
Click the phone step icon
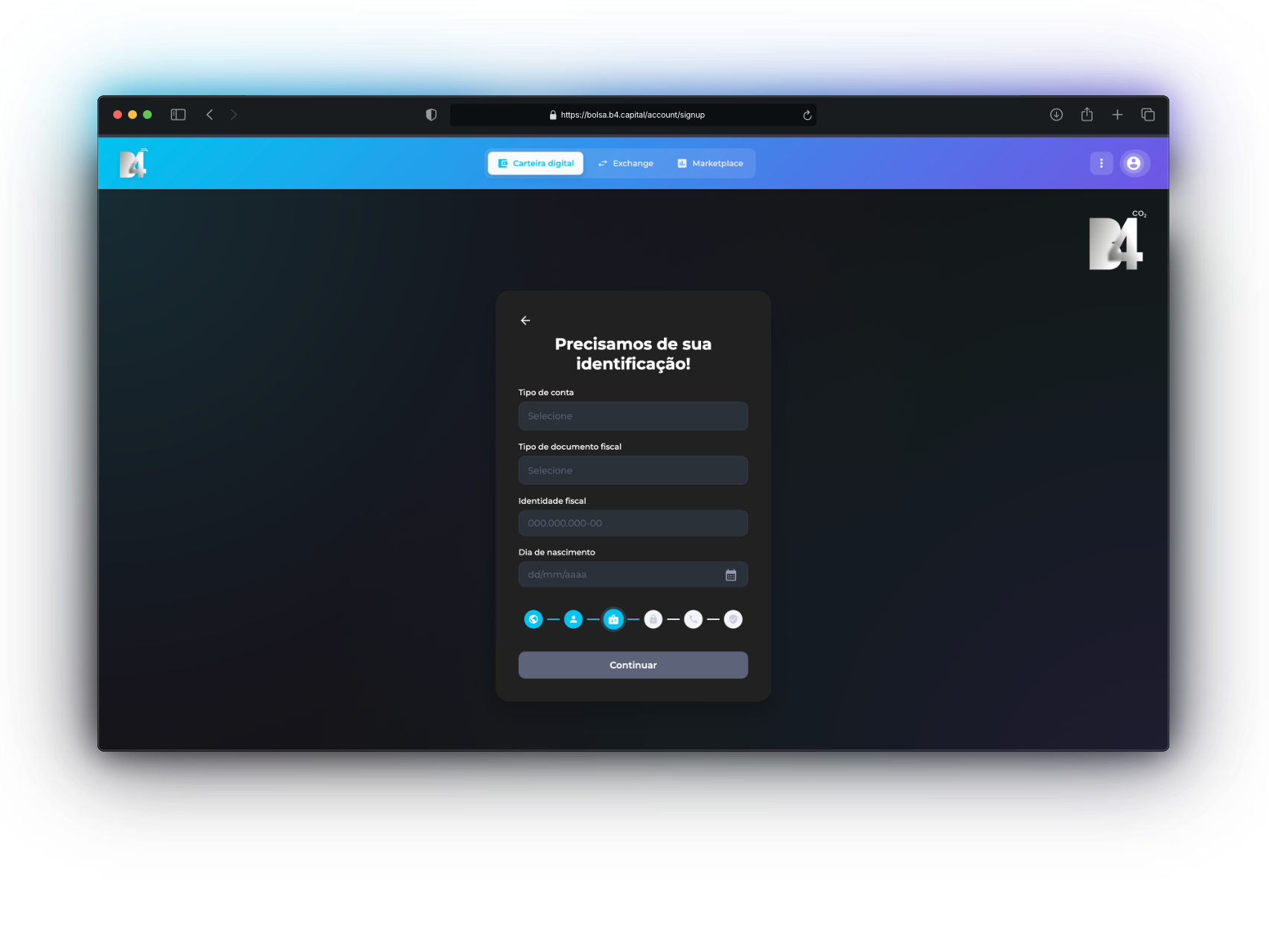(x=693, y=619)
